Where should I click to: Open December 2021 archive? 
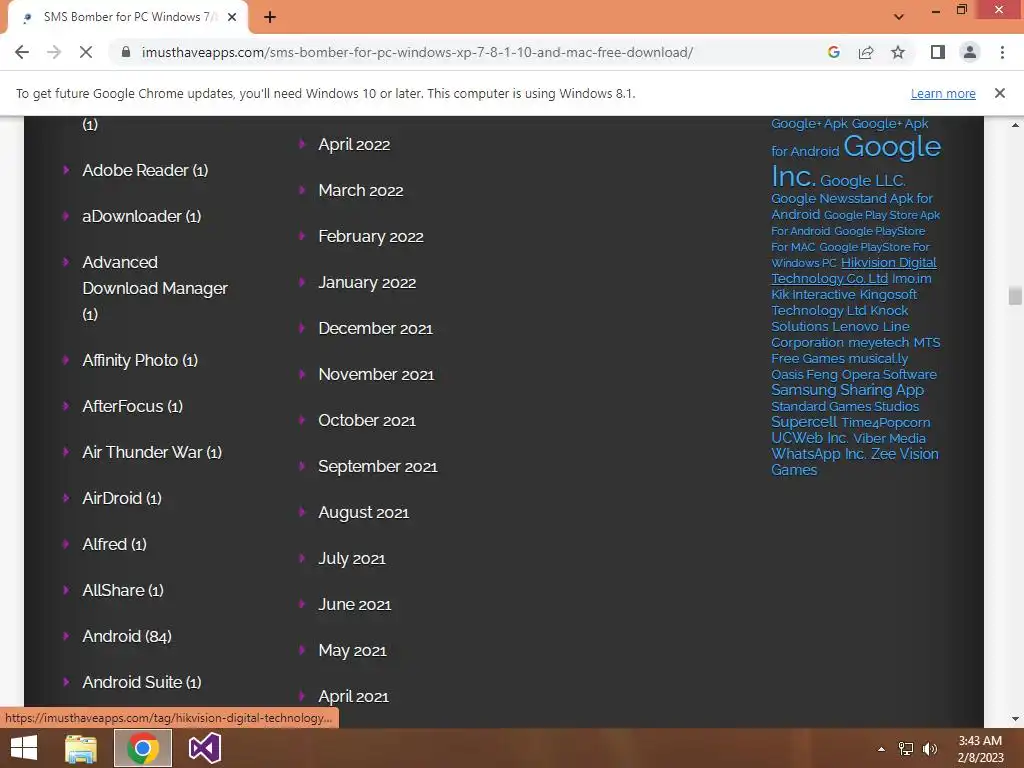[376, 328]
